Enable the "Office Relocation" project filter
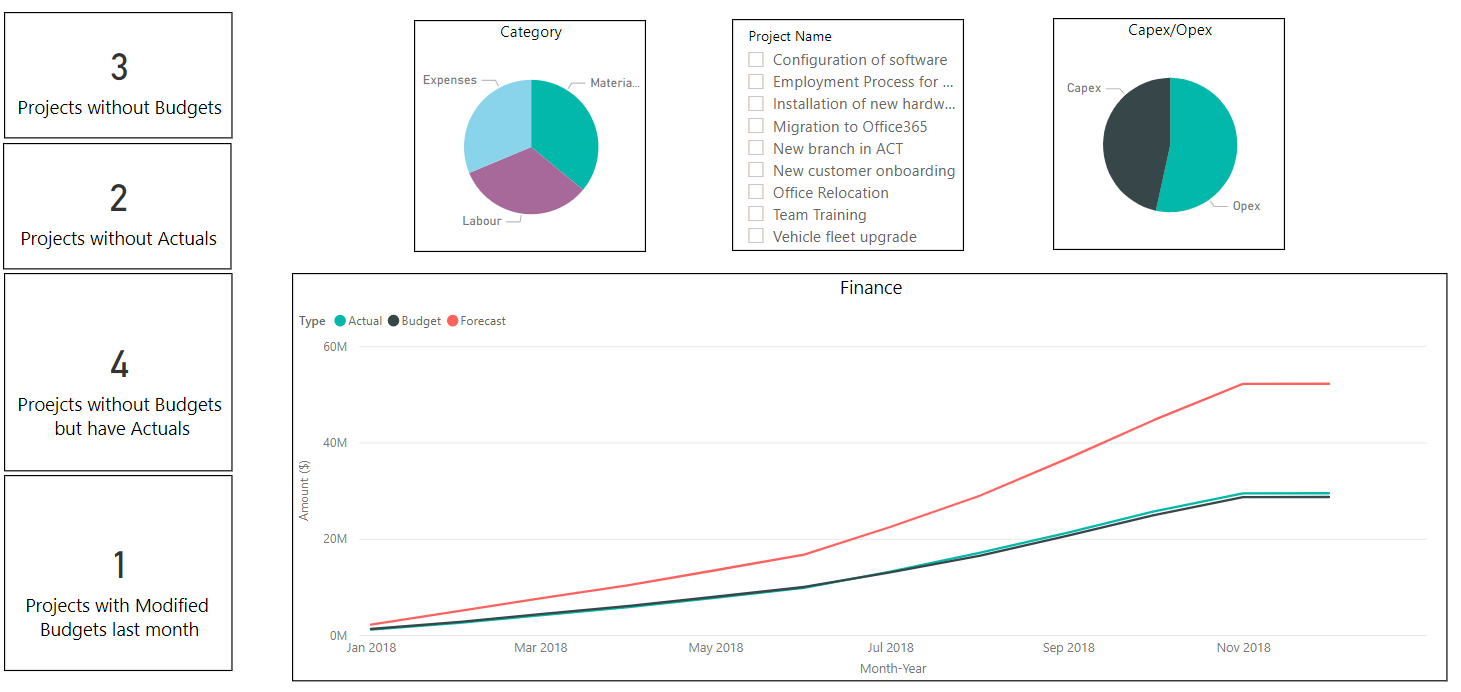The width and height of the screenshot is (1461, 692). pyautogui.click(x=756, y=192)
